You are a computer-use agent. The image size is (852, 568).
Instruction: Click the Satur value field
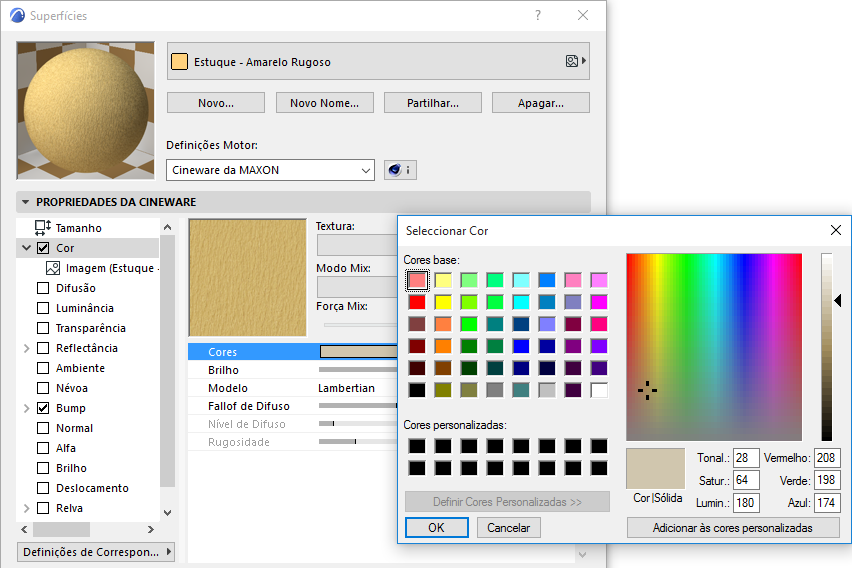point(746,480)
